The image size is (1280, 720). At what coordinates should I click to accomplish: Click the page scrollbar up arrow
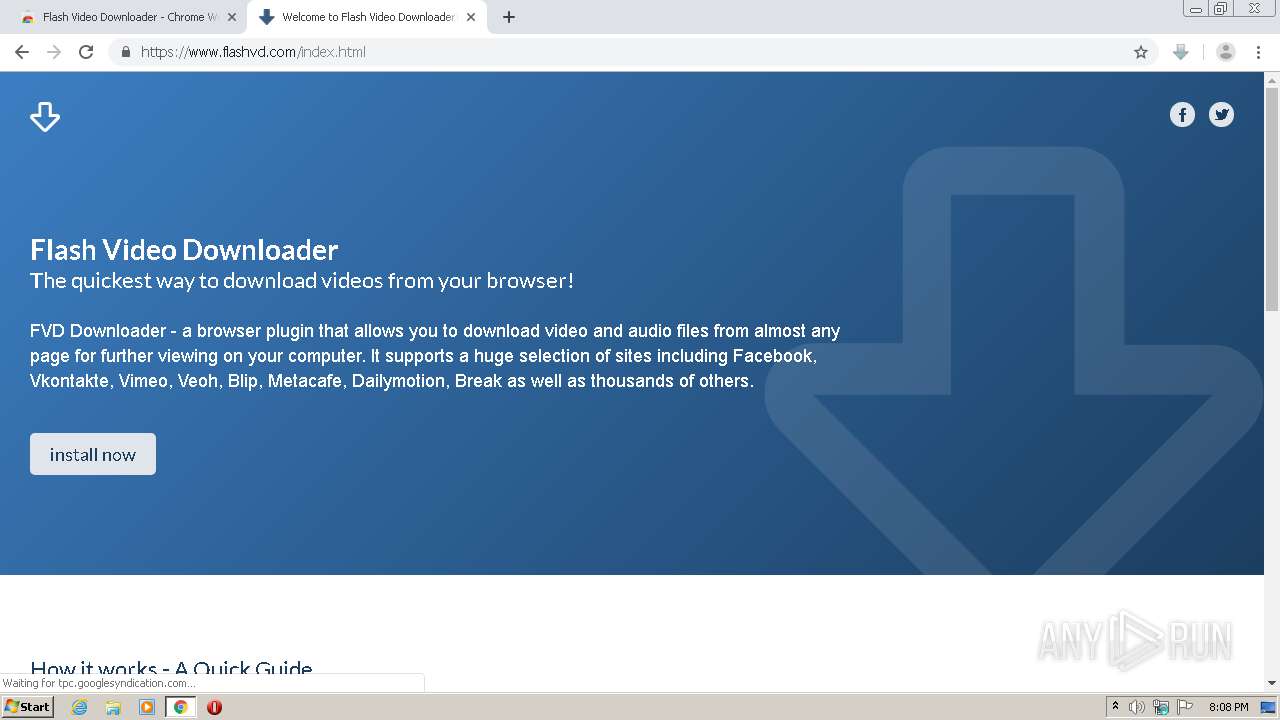[1272, 79]
